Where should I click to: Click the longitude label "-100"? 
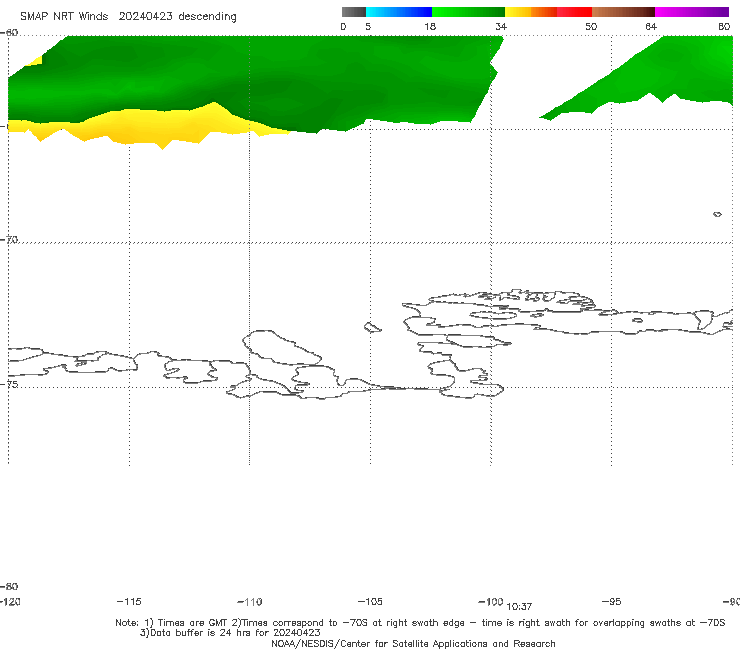[x=491, y=602]
